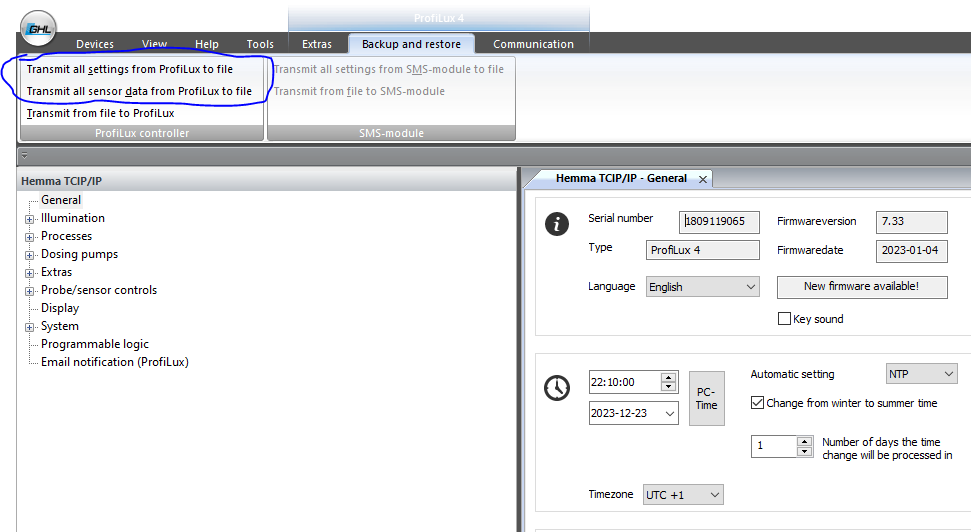This screenshot has height=532, width=971.
Task: Select Display in the tree
Action: click(60, 308)
